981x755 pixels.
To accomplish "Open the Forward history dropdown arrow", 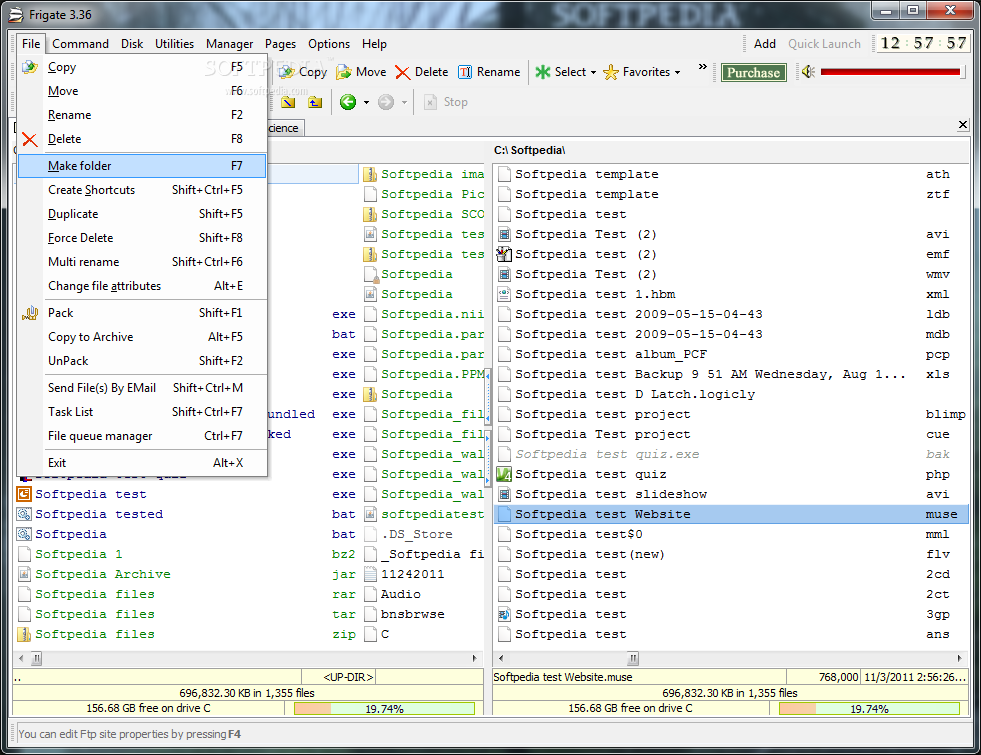I will 404,102.
